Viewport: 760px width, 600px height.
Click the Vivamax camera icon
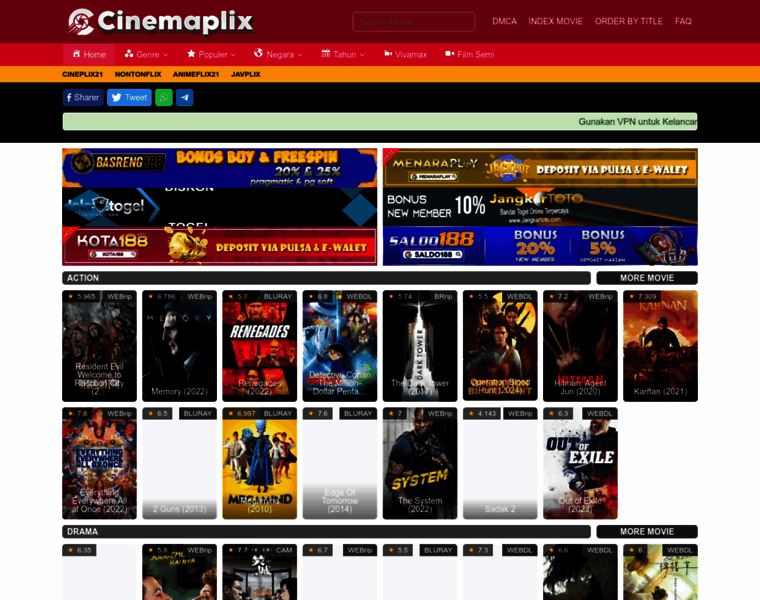(x=388, y=53)
